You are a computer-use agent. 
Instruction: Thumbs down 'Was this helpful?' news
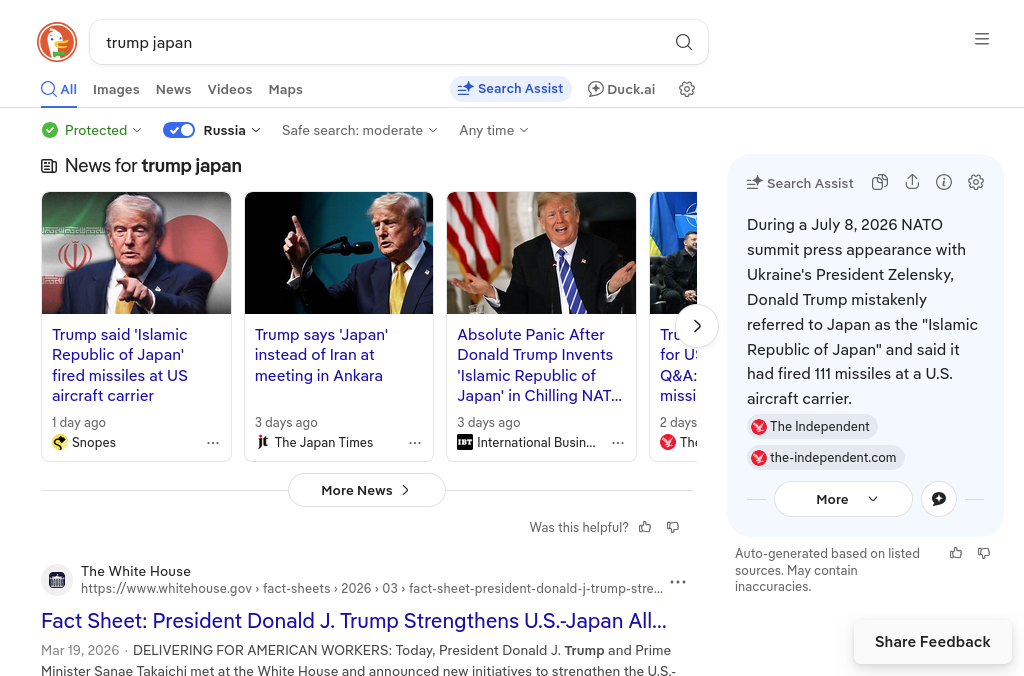[x=673, y=527]
